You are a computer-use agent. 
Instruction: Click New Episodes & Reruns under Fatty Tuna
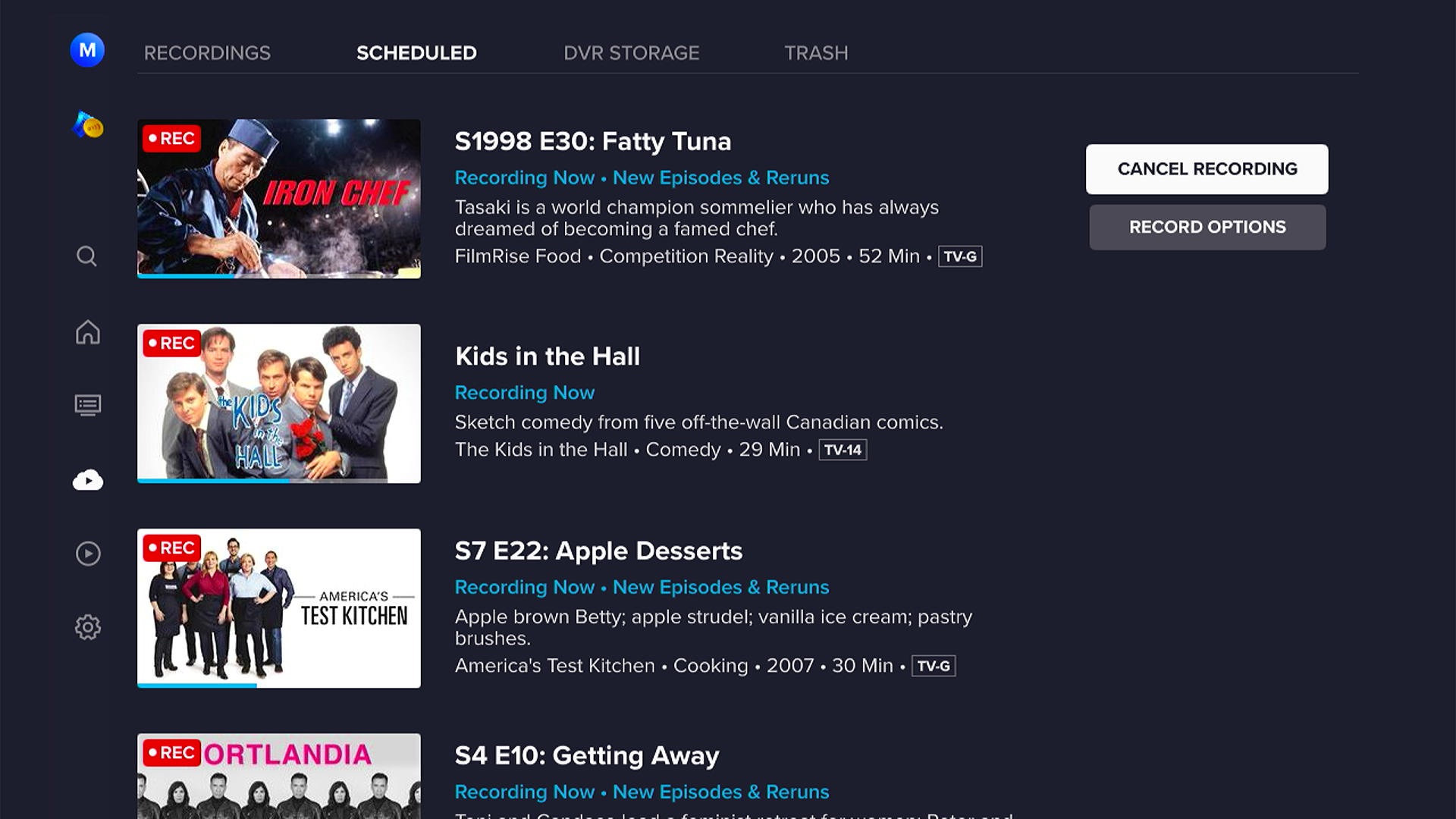720,177
